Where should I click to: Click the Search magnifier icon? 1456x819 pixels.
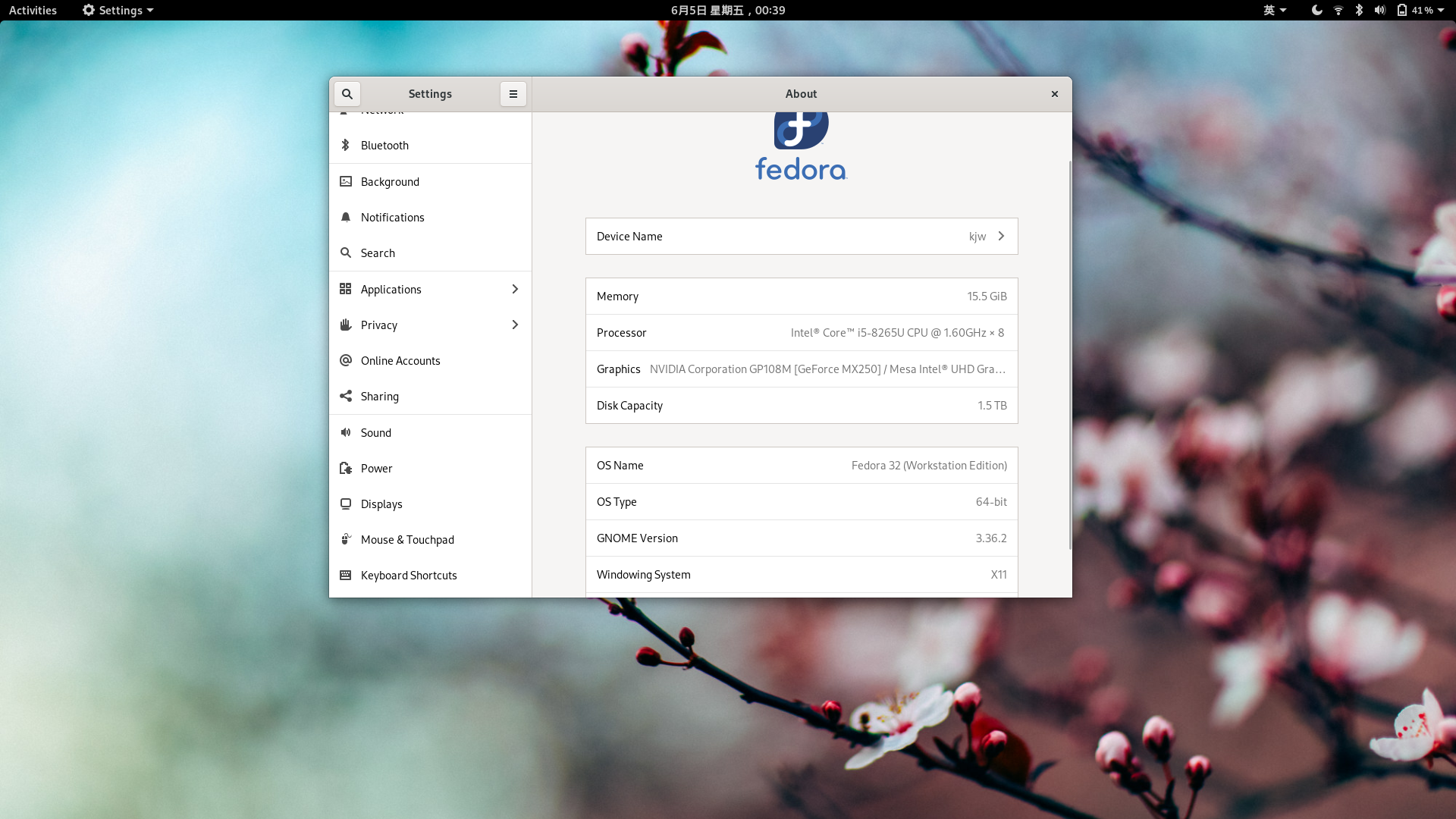347,94
